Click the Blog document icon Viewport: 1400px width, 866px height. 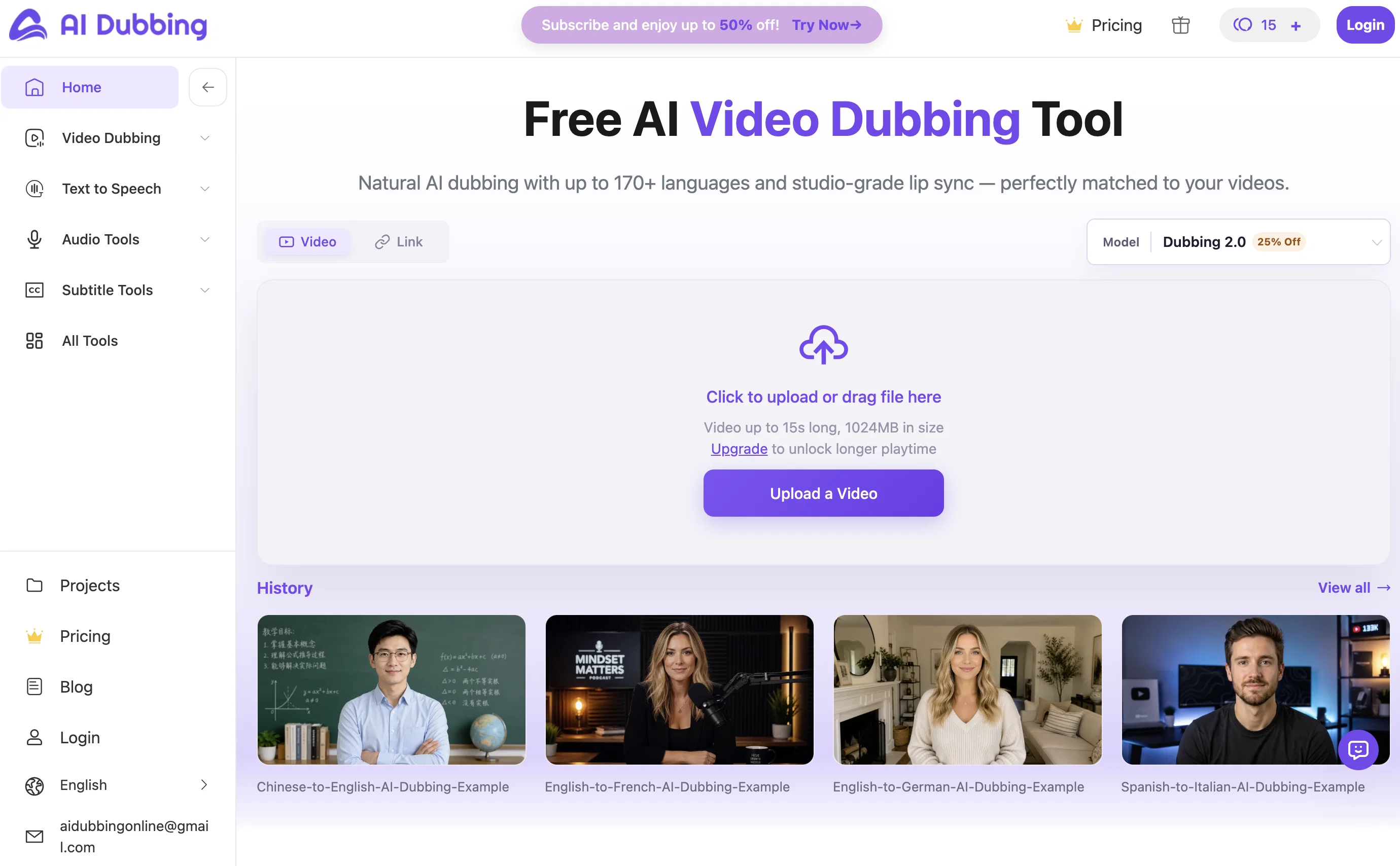34,687
